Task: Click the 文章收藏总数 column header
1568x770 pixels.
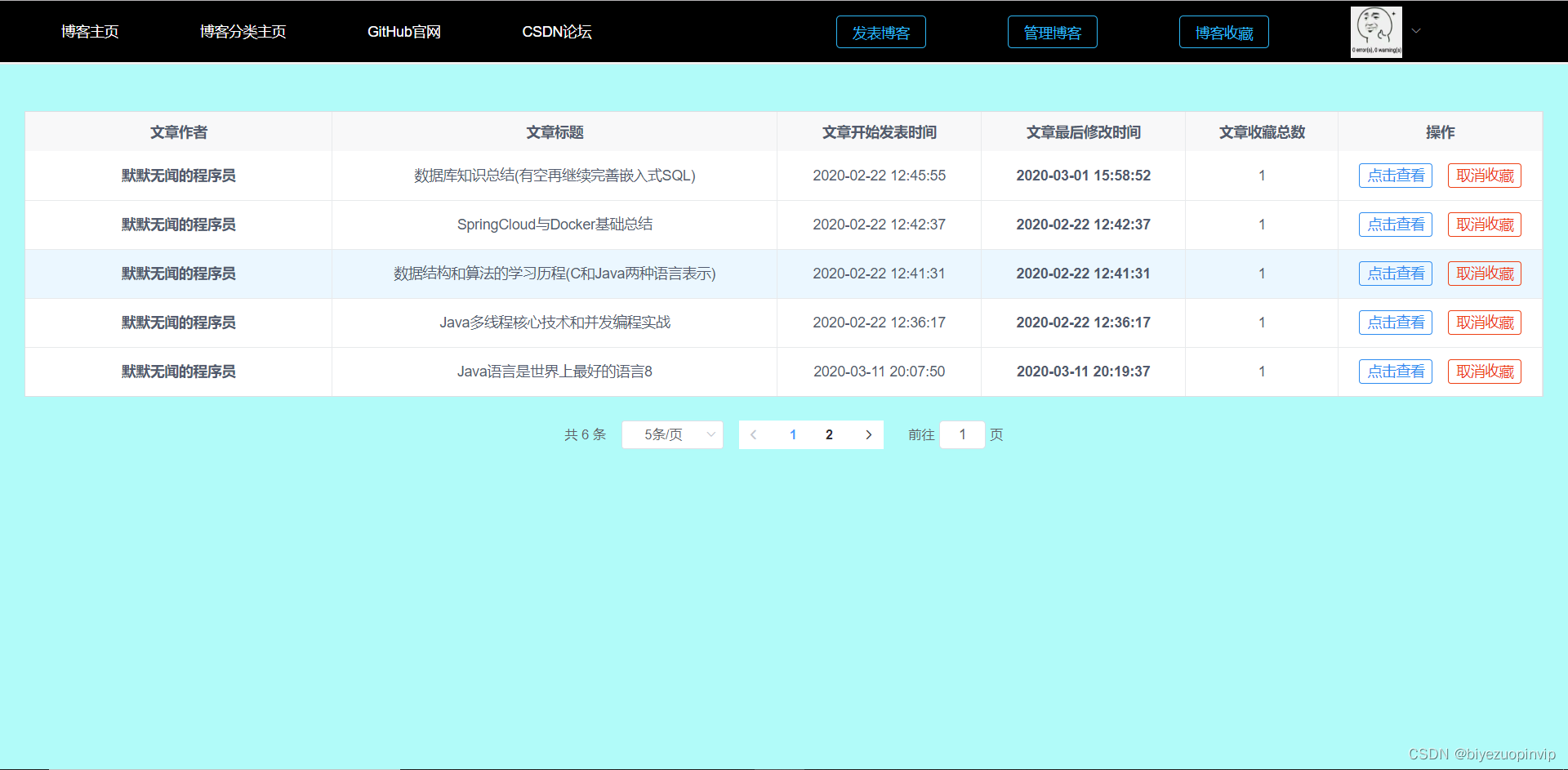Action: click(1262, 132)
